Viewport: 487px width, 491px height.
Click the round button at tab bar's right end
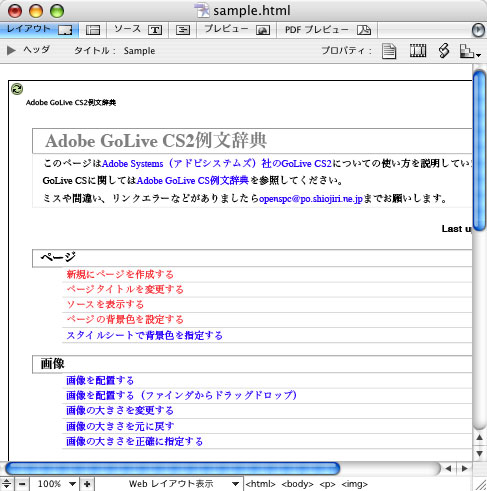click(478, 30)
